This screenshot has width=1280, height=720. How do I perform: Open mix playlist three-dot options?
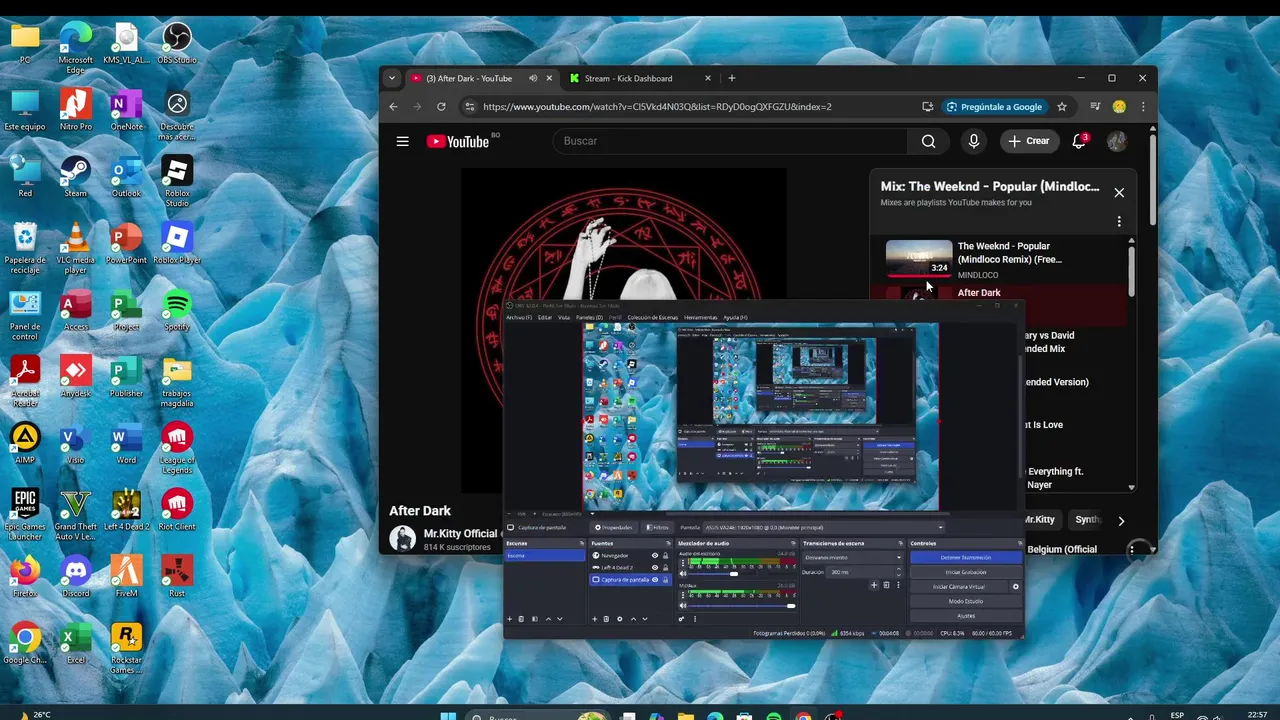click(x=1119, y=221)
